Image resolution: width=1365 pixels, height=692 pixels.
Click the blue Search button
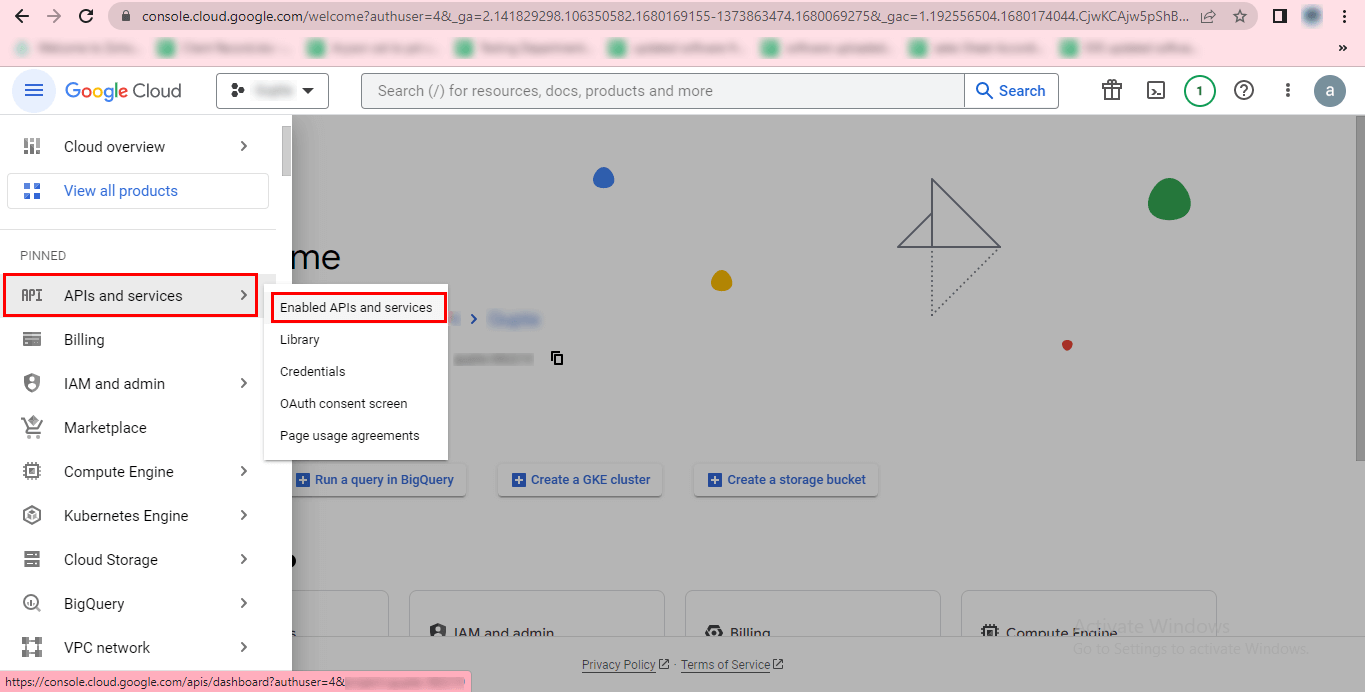[1011, 91]
